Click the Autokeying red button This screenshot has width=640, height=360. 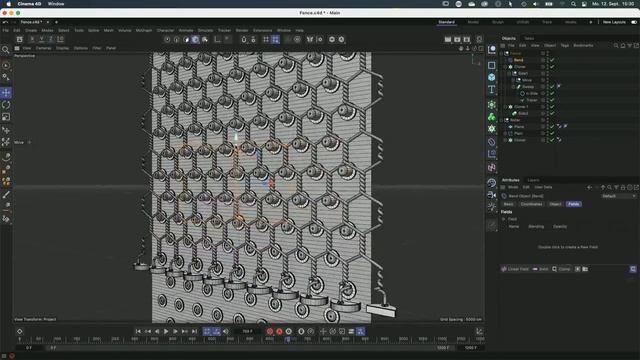pos(279,331)
